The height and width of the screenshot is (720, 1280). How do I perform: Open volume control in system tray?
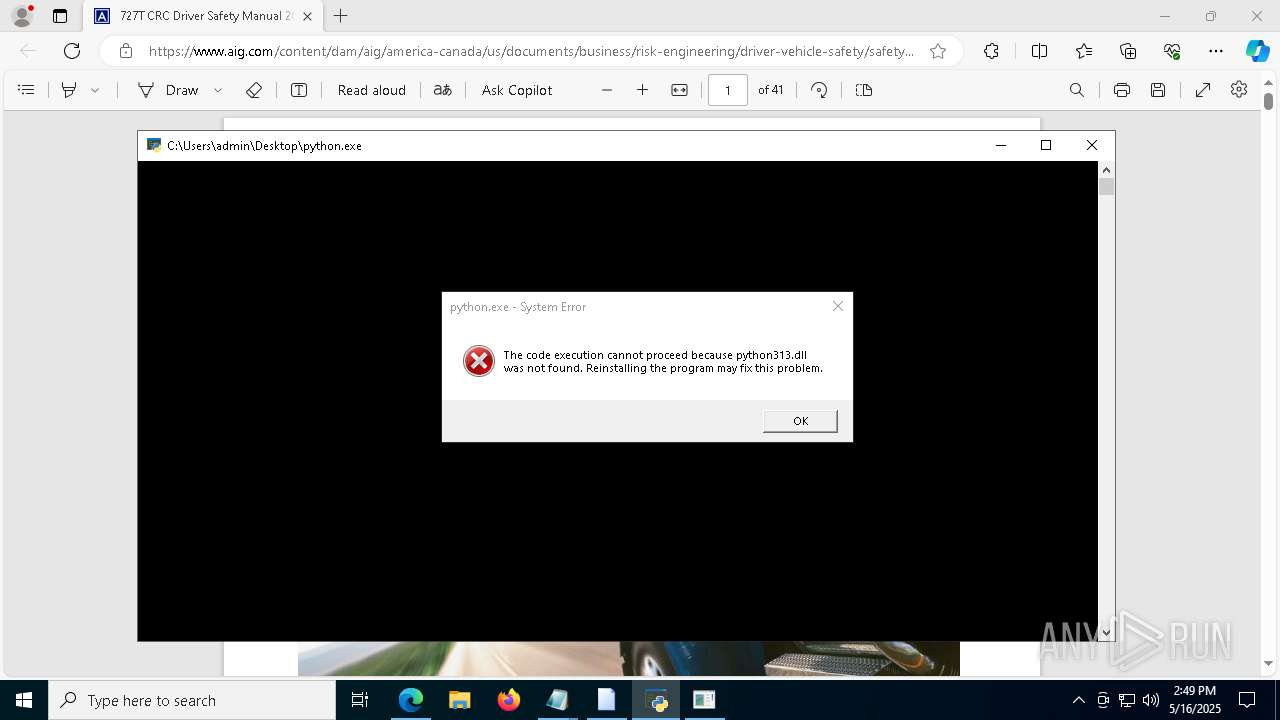point(1151,700)
